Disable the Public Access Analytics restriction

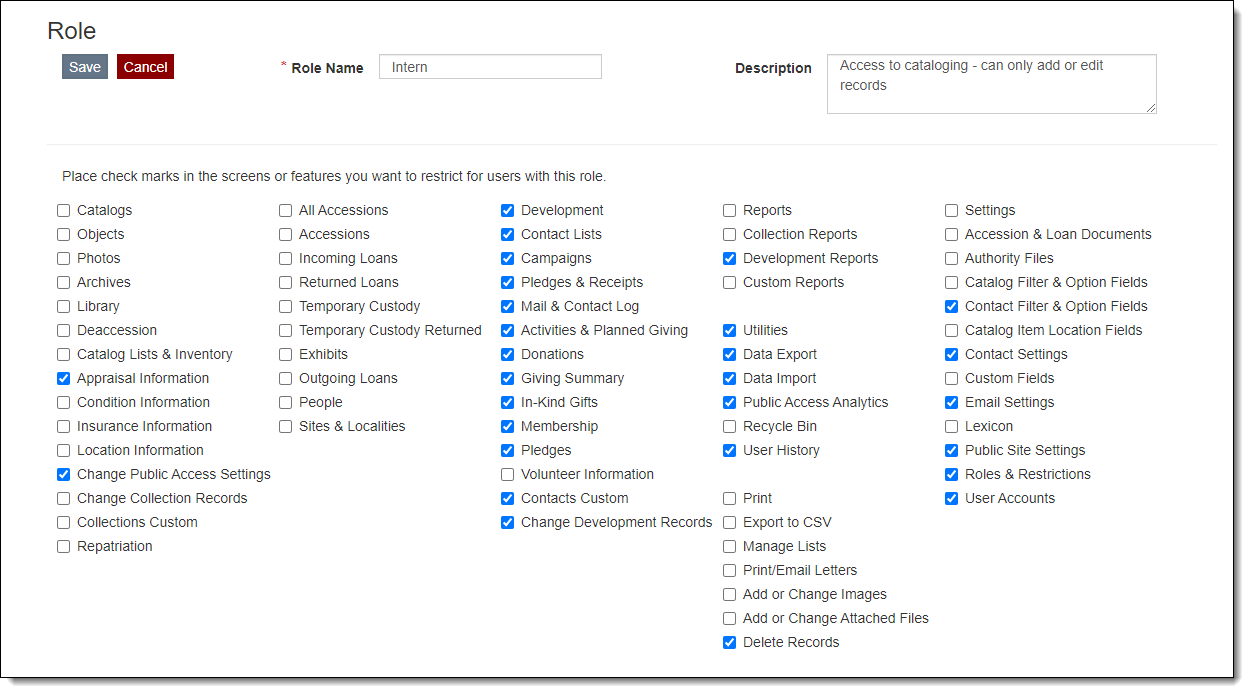pyautogui.click(x=729, y=402)
